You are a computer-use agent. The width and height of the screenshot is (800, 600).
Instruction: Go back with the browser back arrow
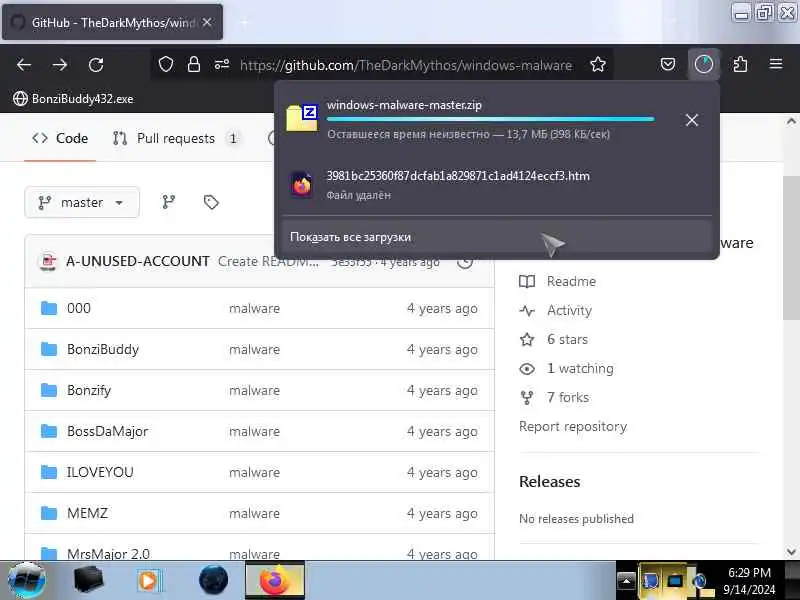tap(24, 65)
